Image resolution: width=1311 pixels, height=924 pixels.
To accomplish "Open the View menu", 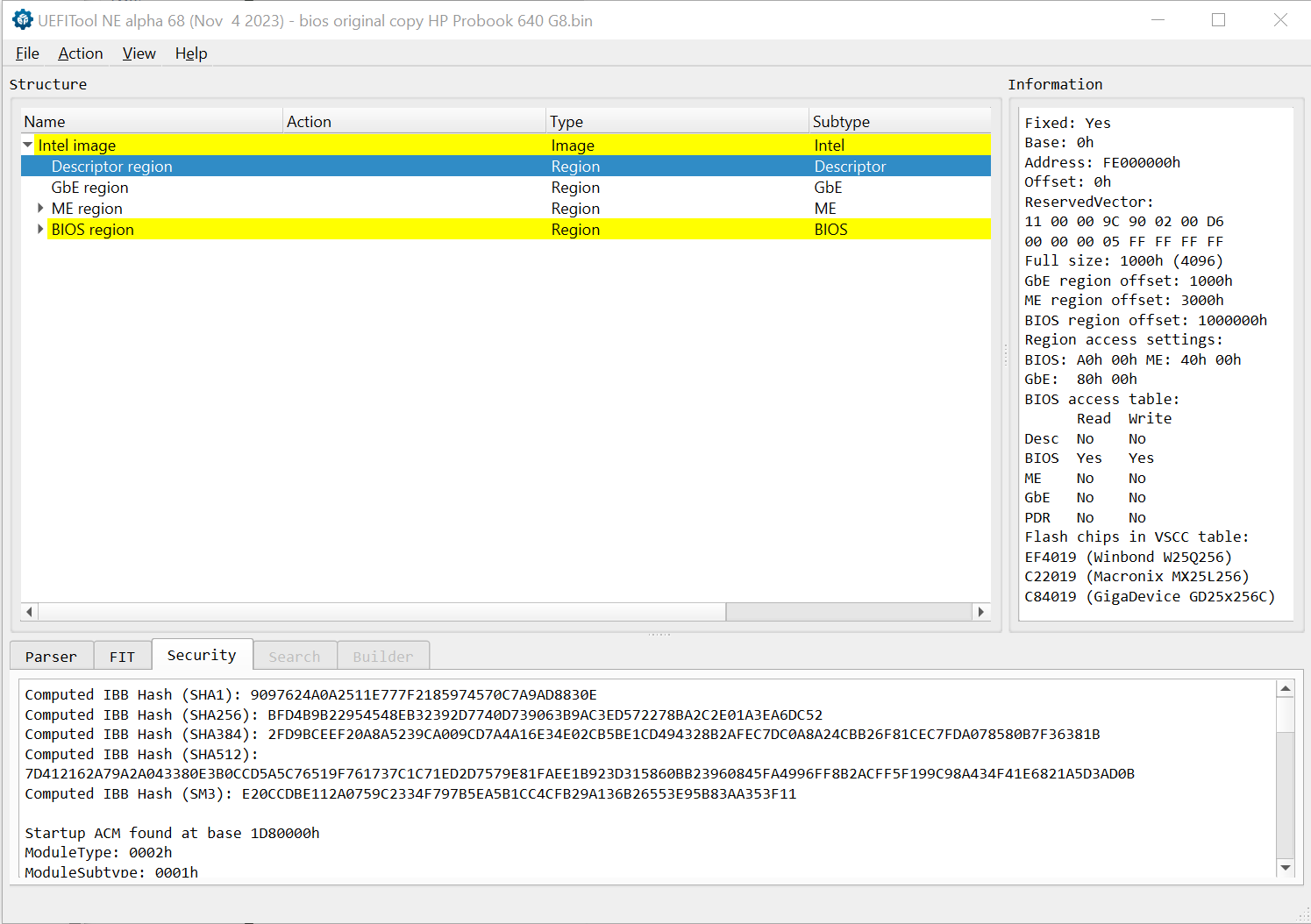I will point(139,53).
